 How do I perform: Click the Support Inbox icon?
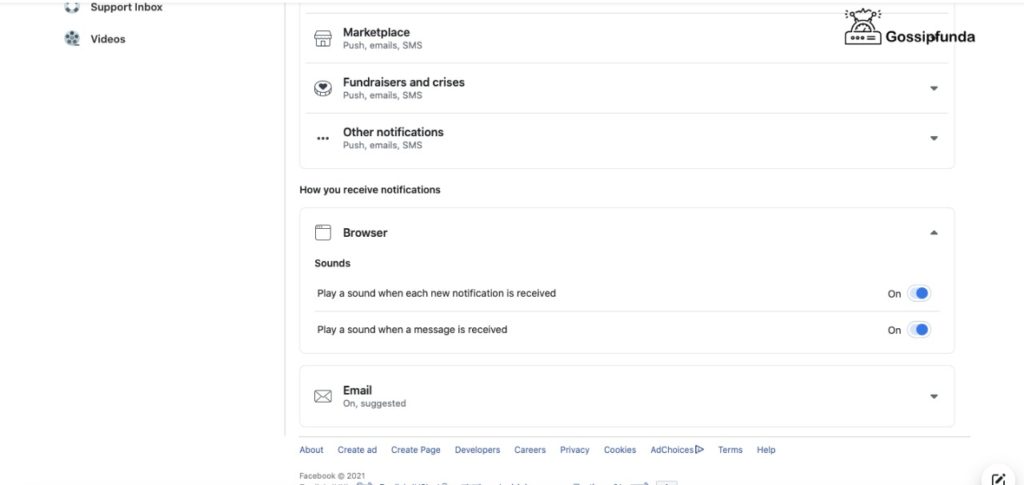(x=72, y=7)
